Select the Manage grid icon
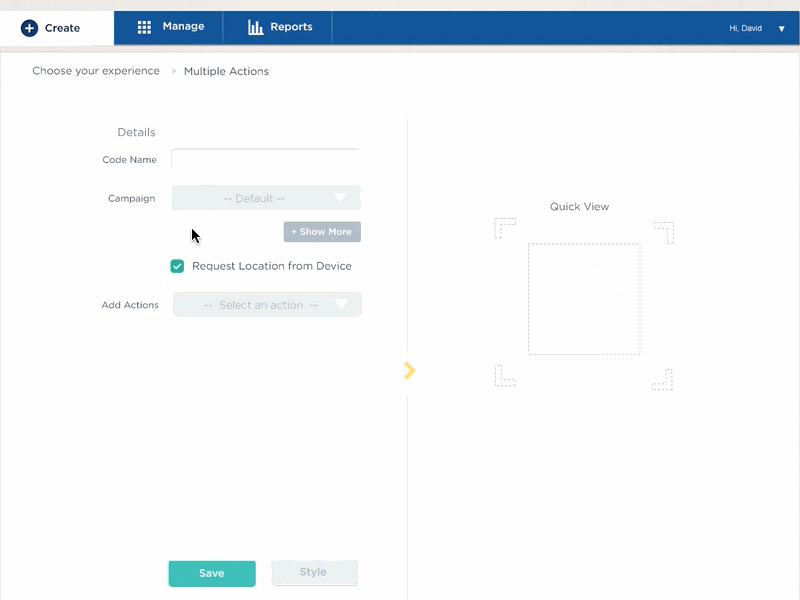This screenshot has width=800, height=600. pyautogui.click(x=145, y=27)
